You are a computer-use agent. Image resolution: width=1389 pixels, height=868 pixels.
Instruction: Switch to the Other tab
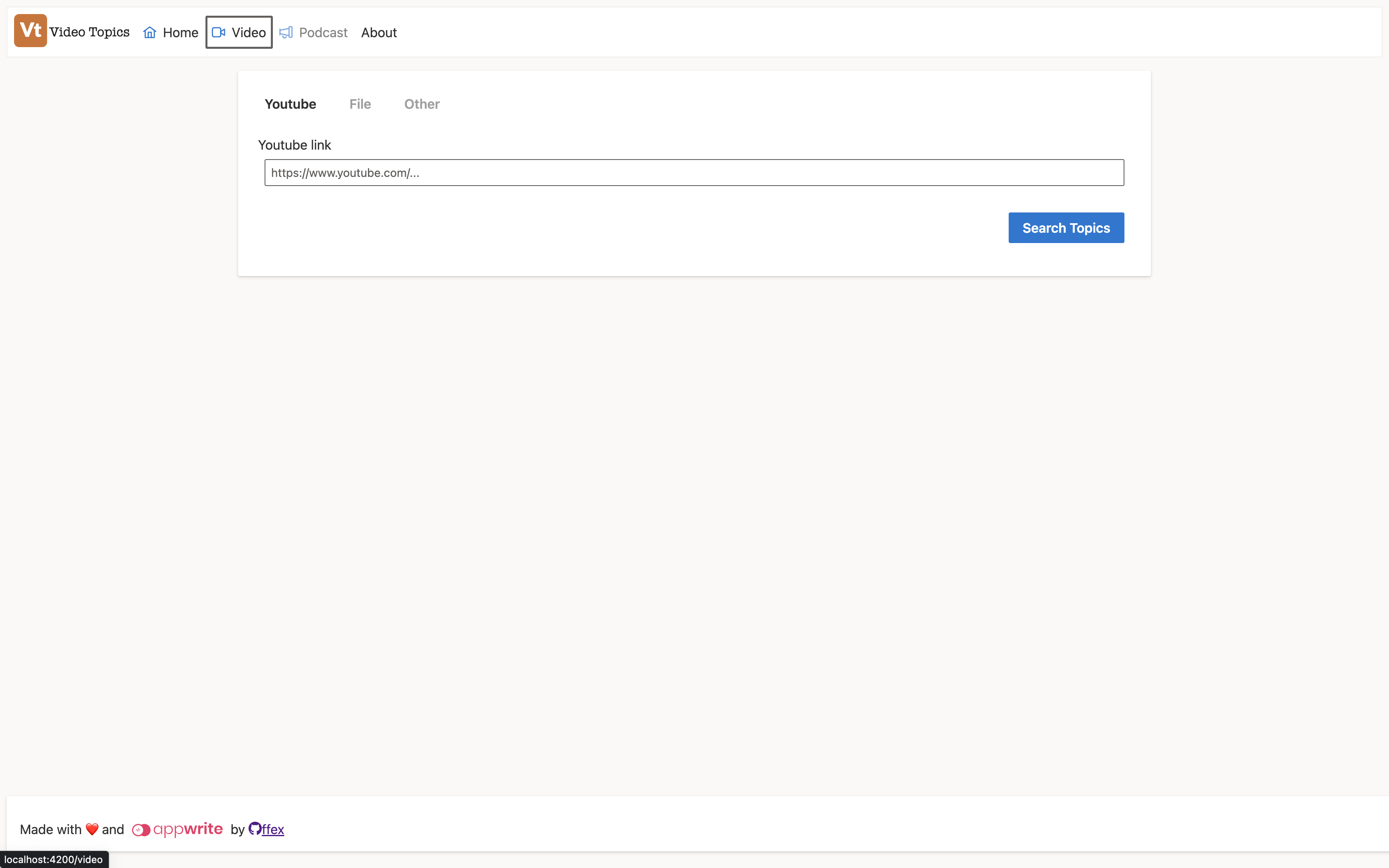pyautogui.click(x=422, y=104)
